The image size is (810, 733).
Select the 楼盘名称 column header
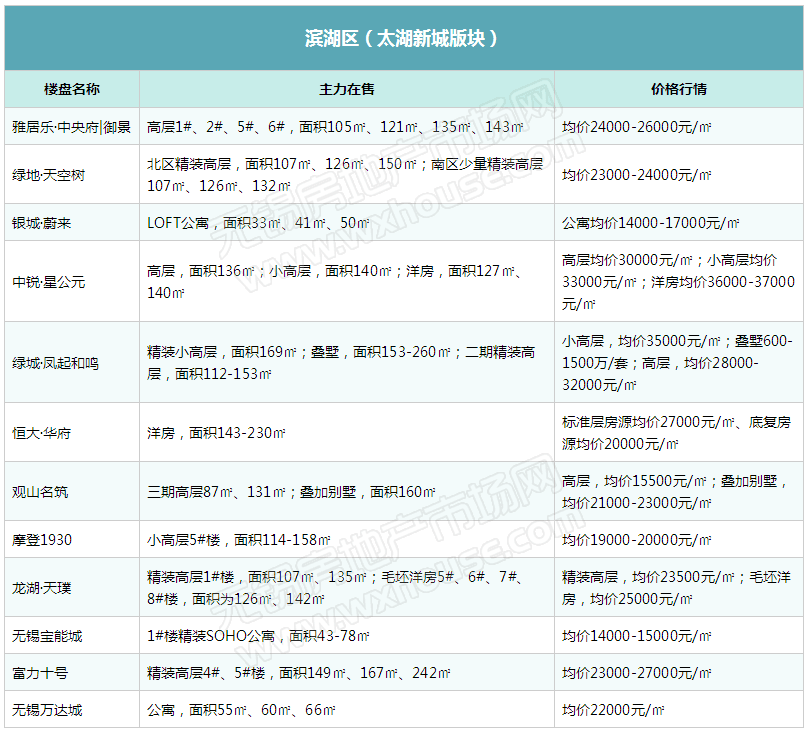[x=72, y=89]
